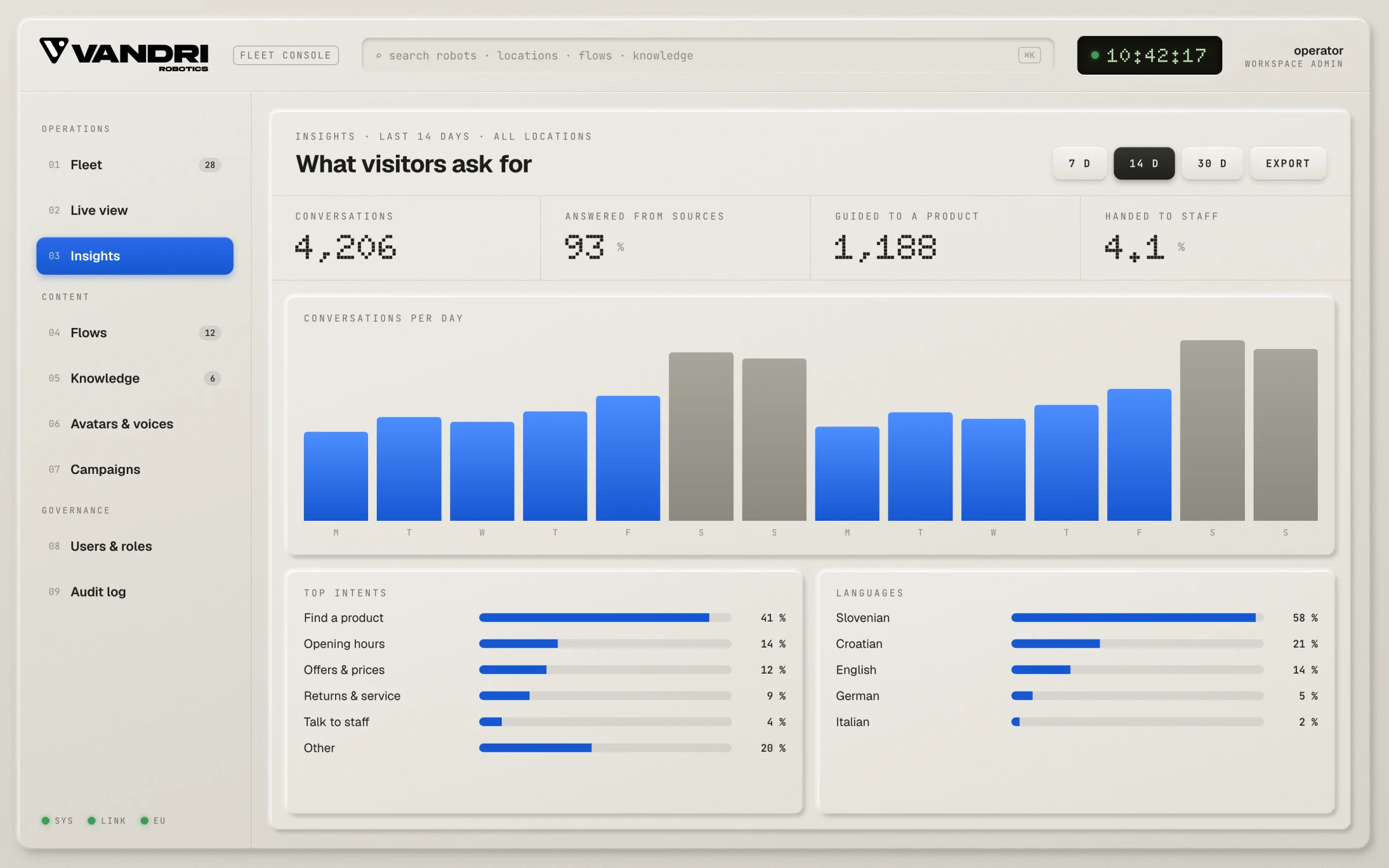Click the Fleet count badge 28
Viewport: 1389px width, 868px height.
click(x=210, y=165)
